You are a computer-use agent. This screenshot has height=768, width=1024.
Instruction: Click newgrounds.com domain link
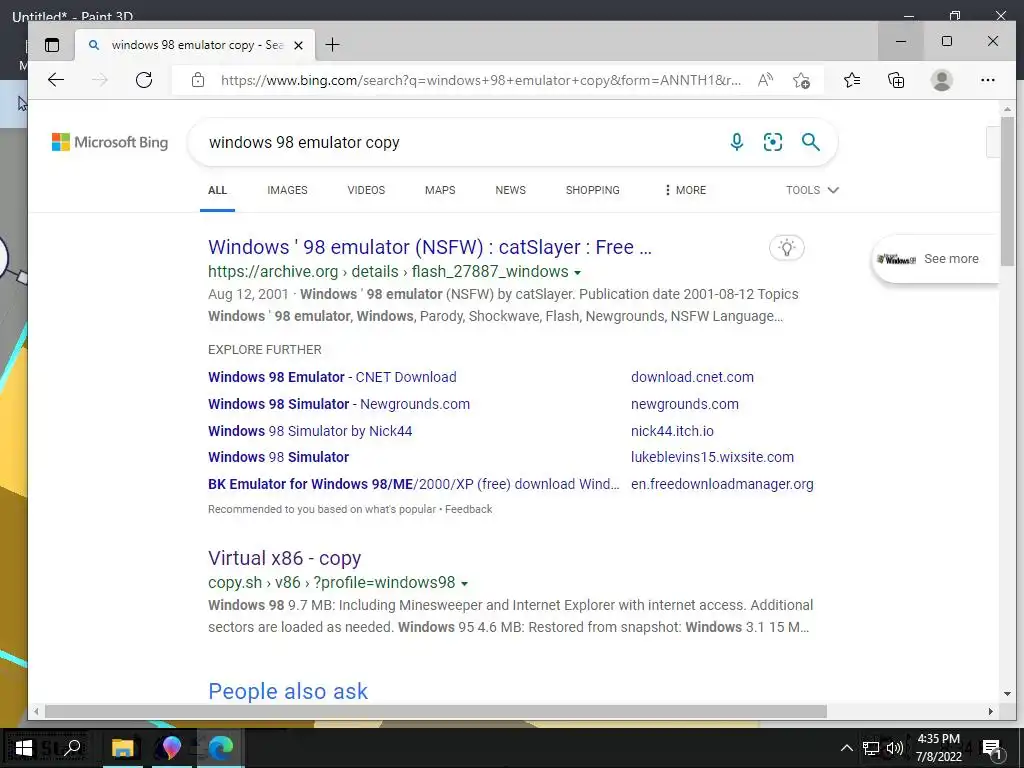click(x=685, y=404)
